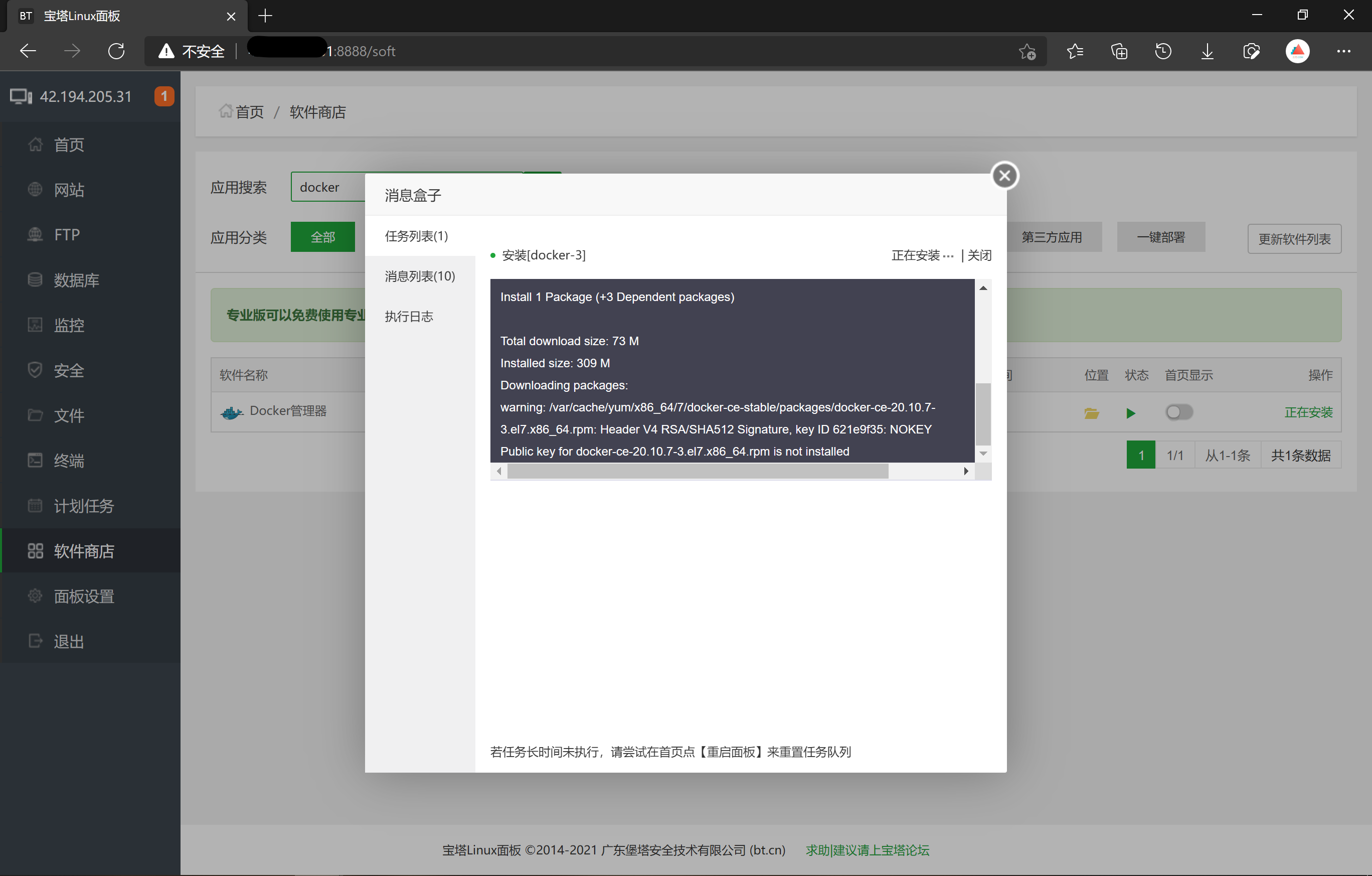The height and width of the screenshot is (876, 1372).
Task: Click the orange notification badge 1
Action: click(x=164, y=96)
